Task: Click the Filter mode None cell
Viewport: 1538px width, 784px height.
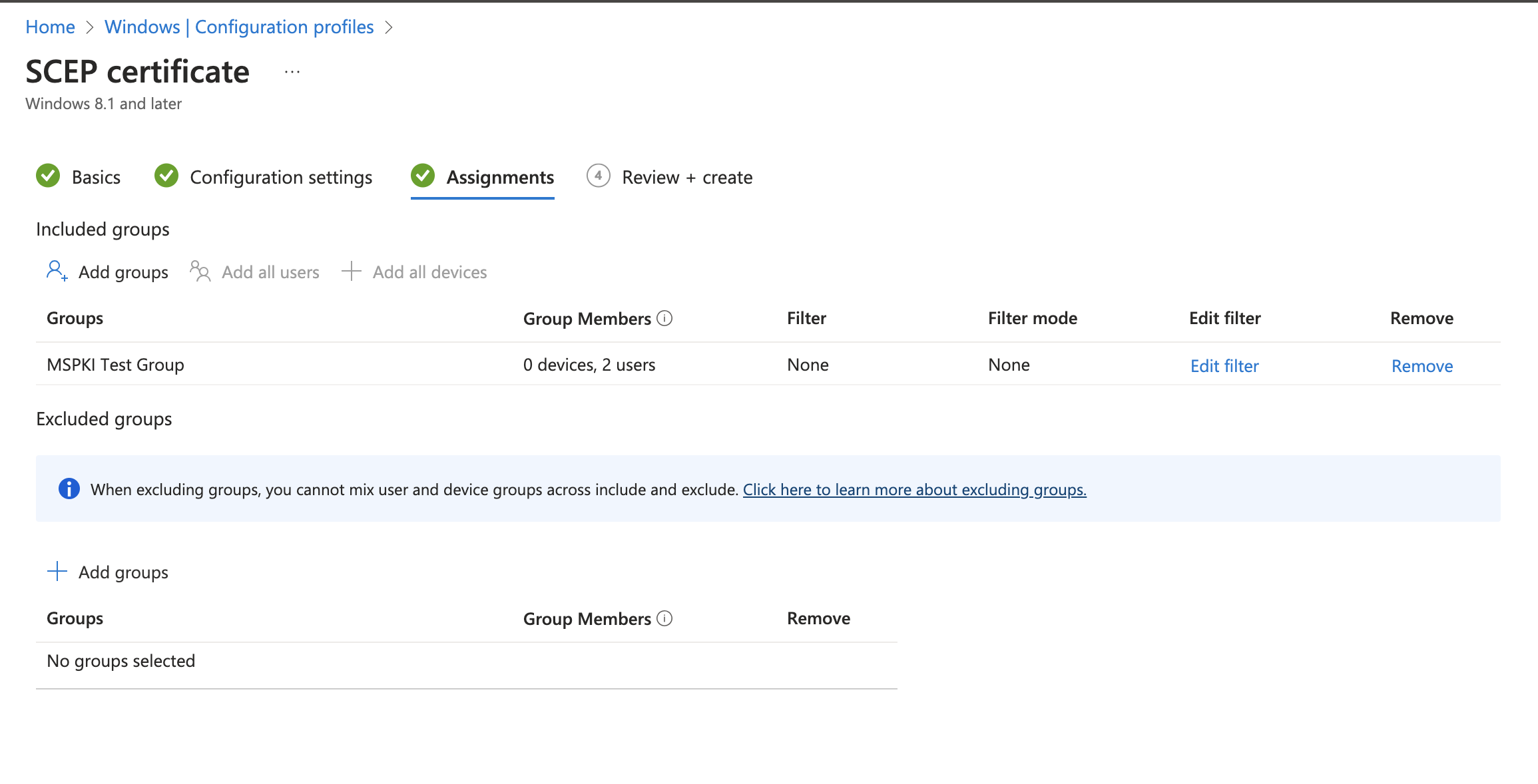Action: click(1009, 365)
